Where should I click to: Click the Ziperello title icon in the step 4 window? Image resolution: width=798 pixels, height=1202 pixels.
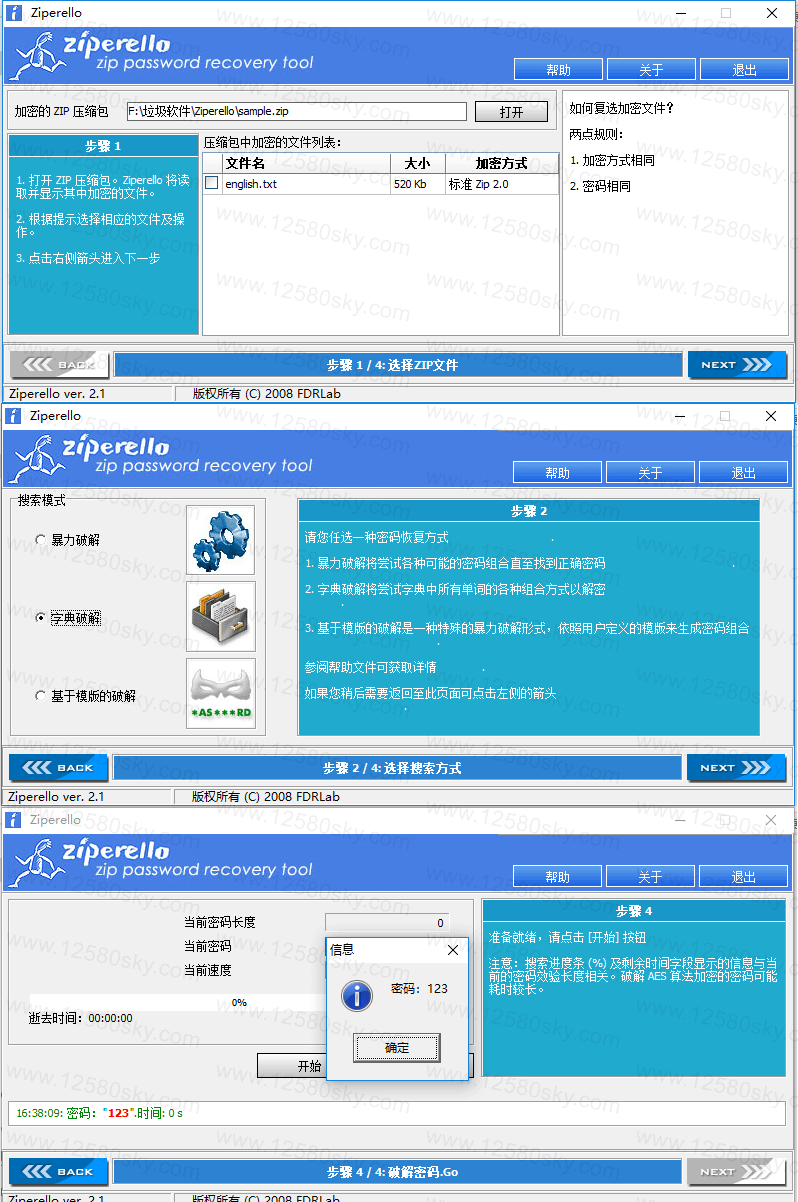pyautogui.click(x=14, y=820)
